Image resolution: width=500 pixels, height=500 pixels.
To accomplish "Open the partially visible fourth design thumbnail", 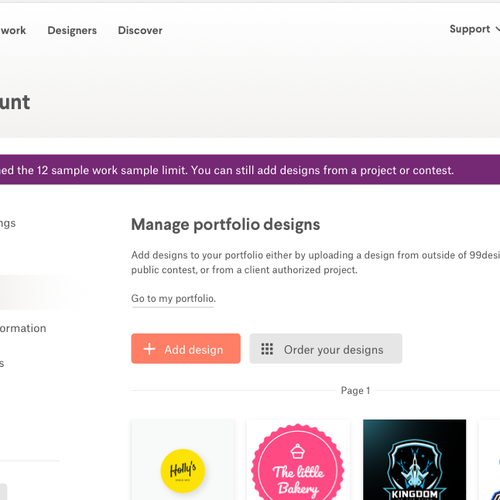I will (x=489, y=460).
